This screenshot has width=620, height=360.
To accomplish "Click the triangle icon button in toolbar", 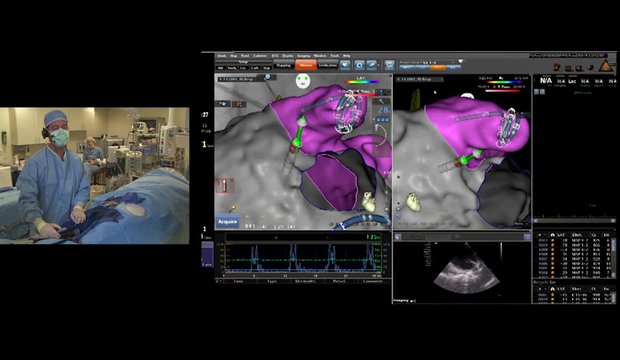I will click(x=359, y=64).
